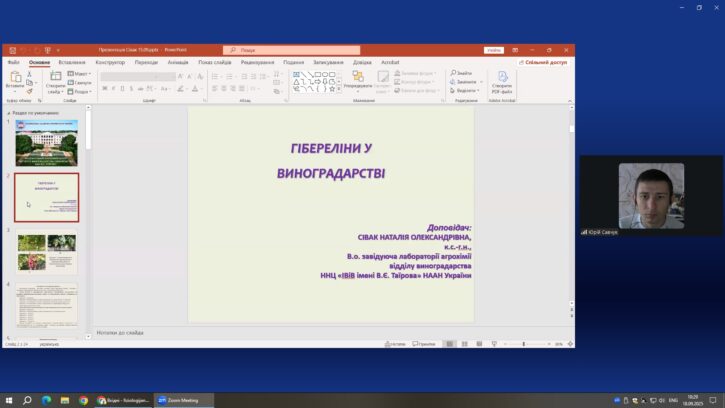Open the Вставлення (Insert) ribbon tab
The width and height of the screenshot is (725, 408).
(x=72, y=62)
